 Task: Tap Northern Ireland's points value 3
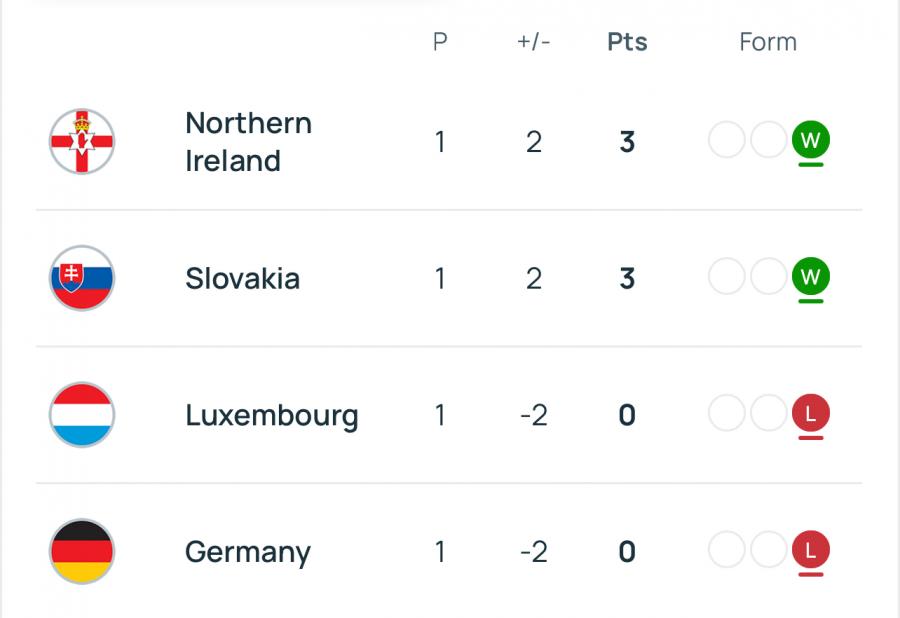[x=627, y=142]
